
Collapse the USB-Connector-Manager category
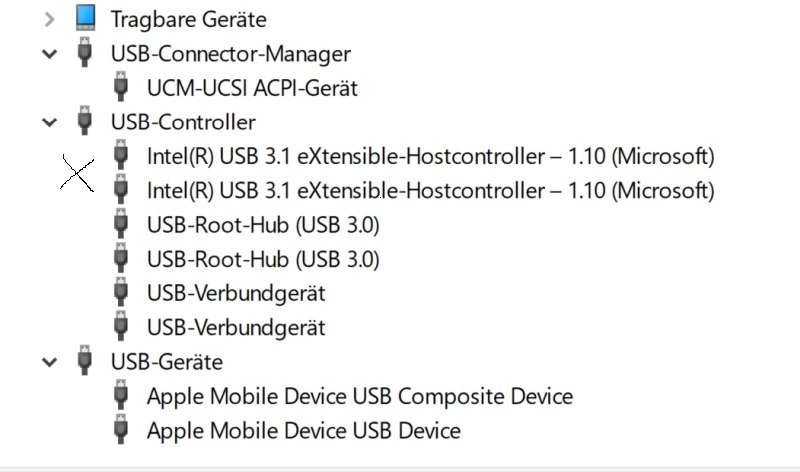(x=49, y=54)
